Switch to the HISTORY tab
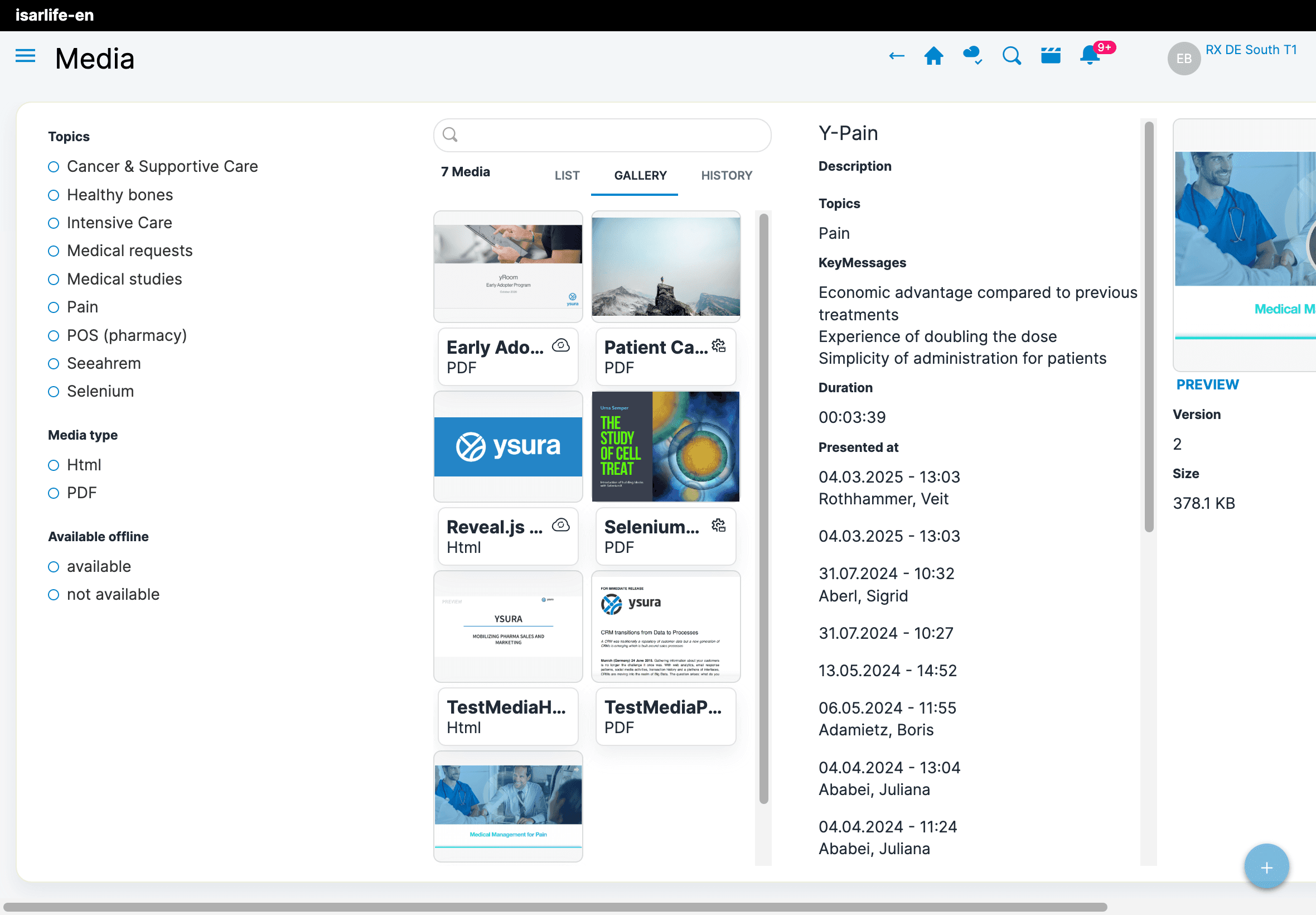This screenshot has height=915, width=1316. 726,175
